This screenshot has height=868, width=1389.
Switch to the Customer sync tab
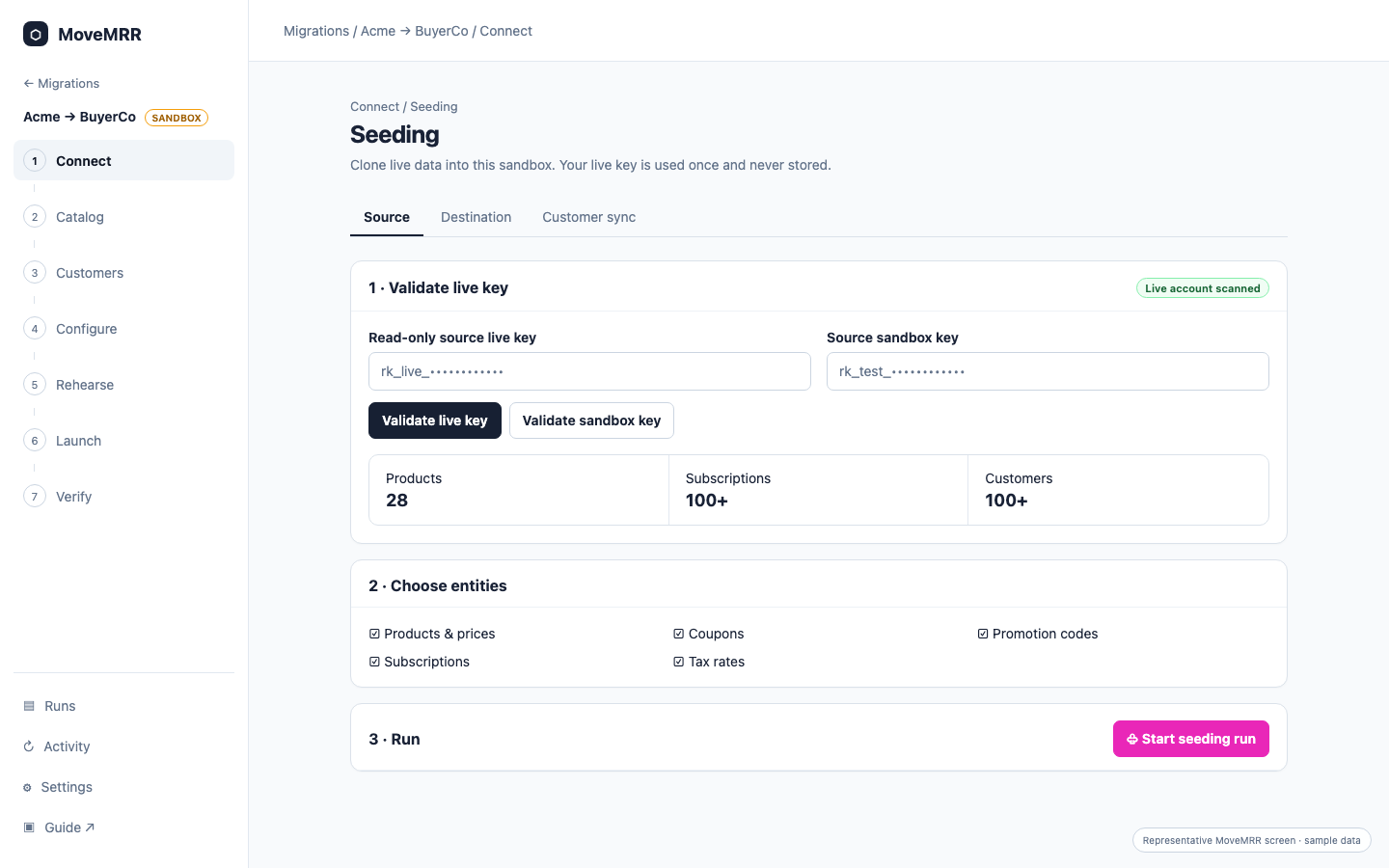click(589, 217)
